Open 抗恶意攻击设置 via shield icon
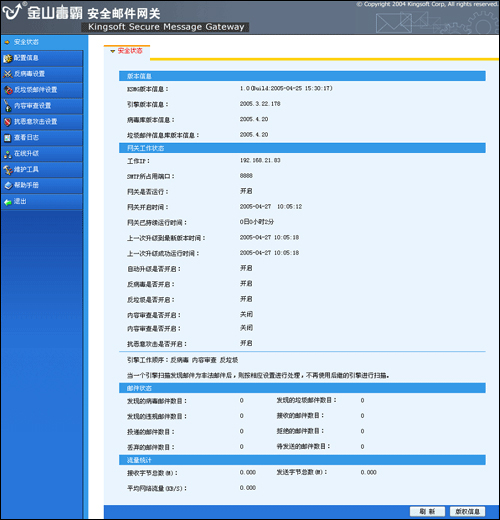 click(7, 122)
